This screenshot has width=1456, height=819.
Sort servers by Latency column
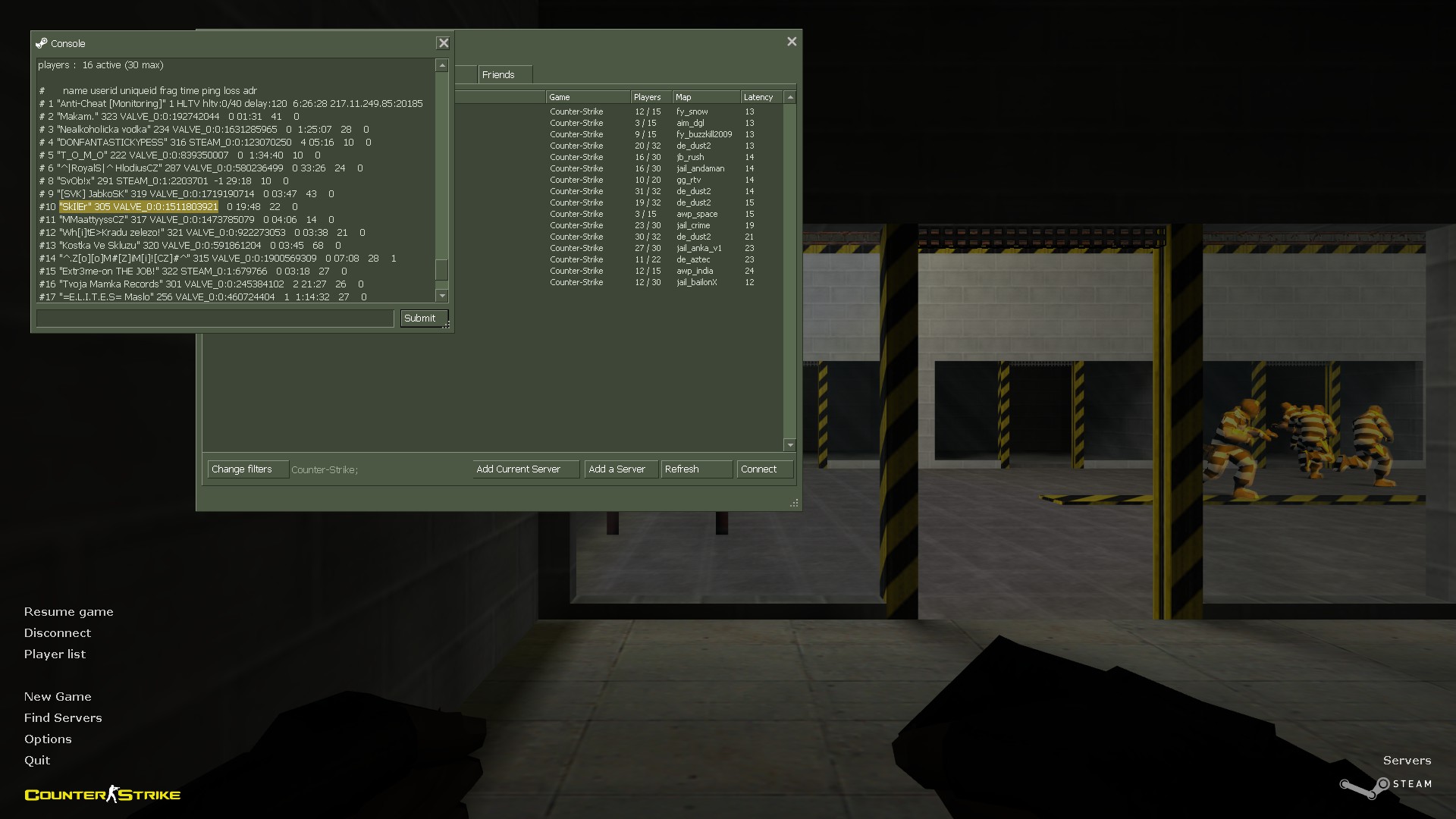[761, 97]
